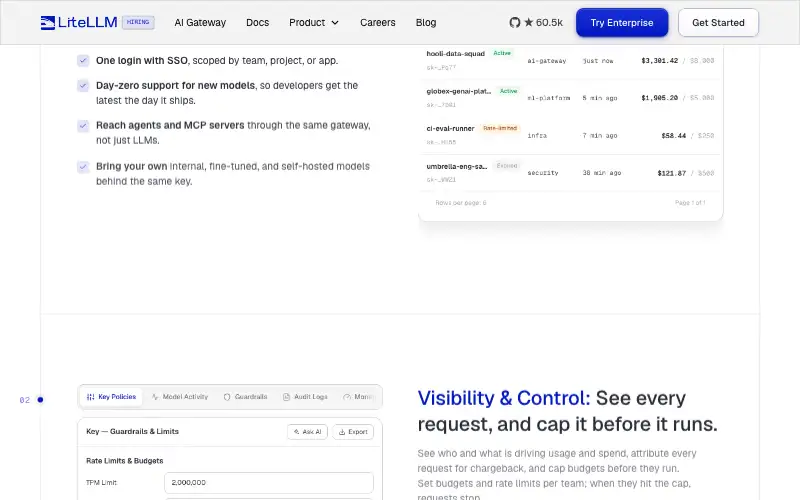The width and height of the screenshot is (800, 500).
Task: Go to the Careers page
Action: 378,22
